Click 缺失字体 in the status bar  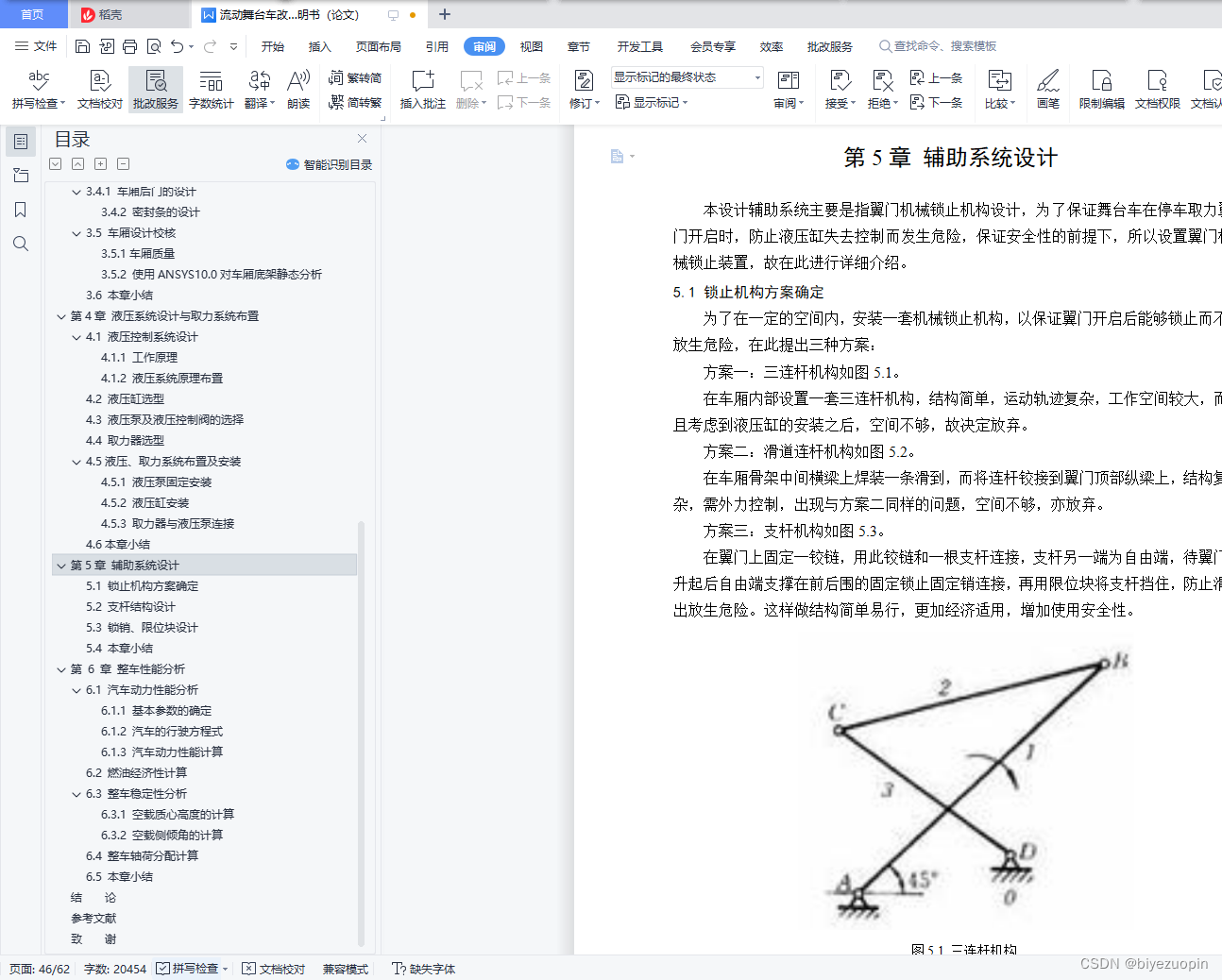point(424,969)
